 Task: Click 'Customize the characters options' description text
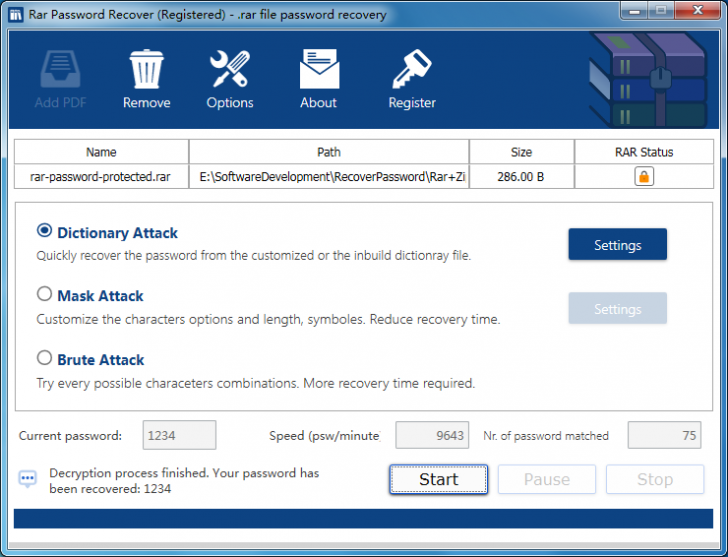[x=268, y=319]
